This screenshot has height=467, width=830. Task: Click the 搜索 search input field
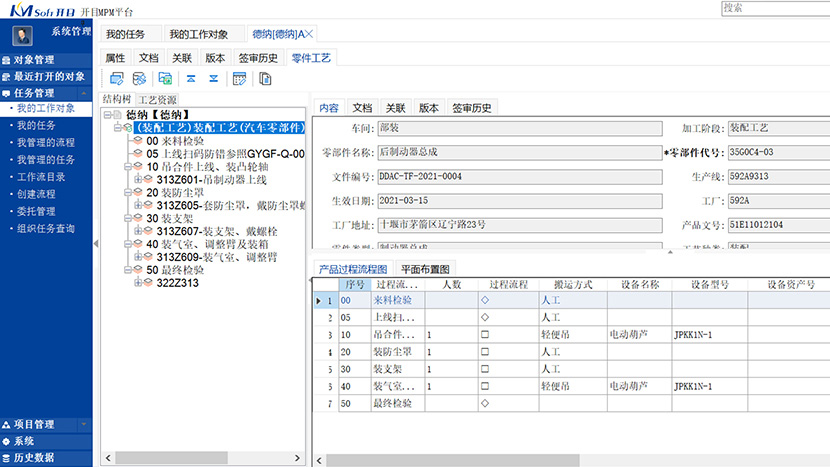tap(773, 7)
